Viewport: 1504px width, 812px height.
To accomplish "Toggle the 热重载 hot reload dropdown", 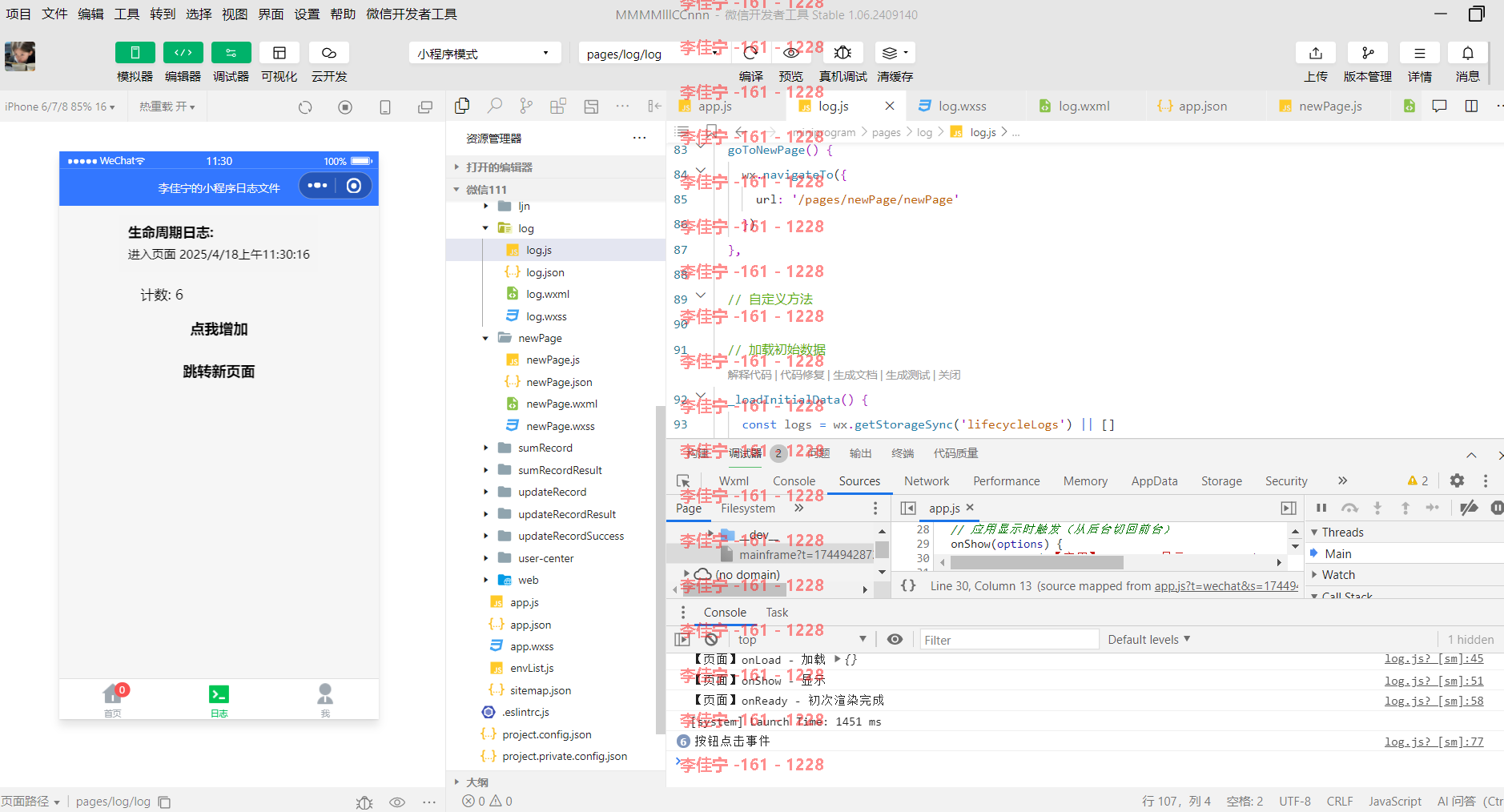I will (167, 107).
